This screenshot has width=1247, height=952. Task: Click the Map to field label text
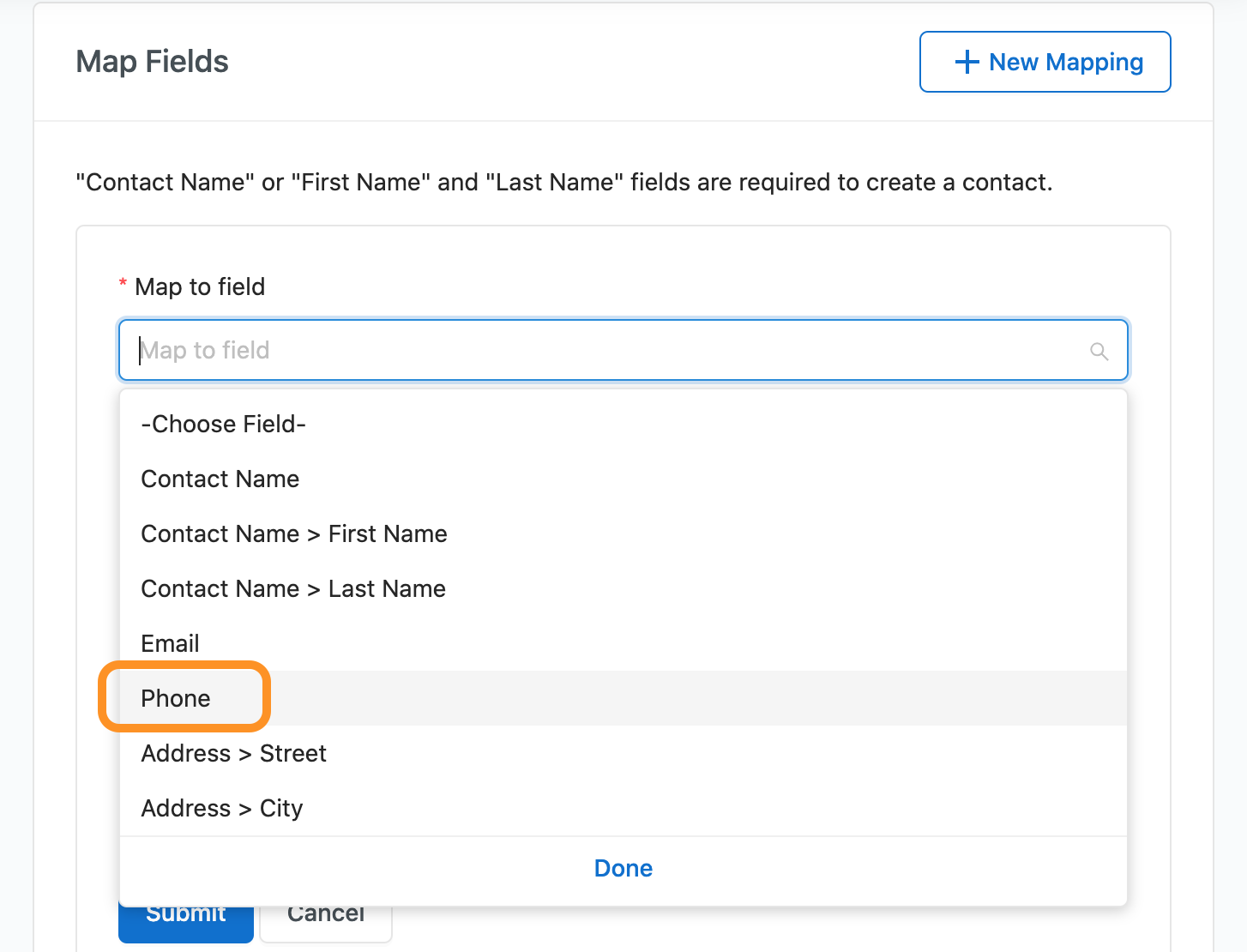[x=200, y=286]
